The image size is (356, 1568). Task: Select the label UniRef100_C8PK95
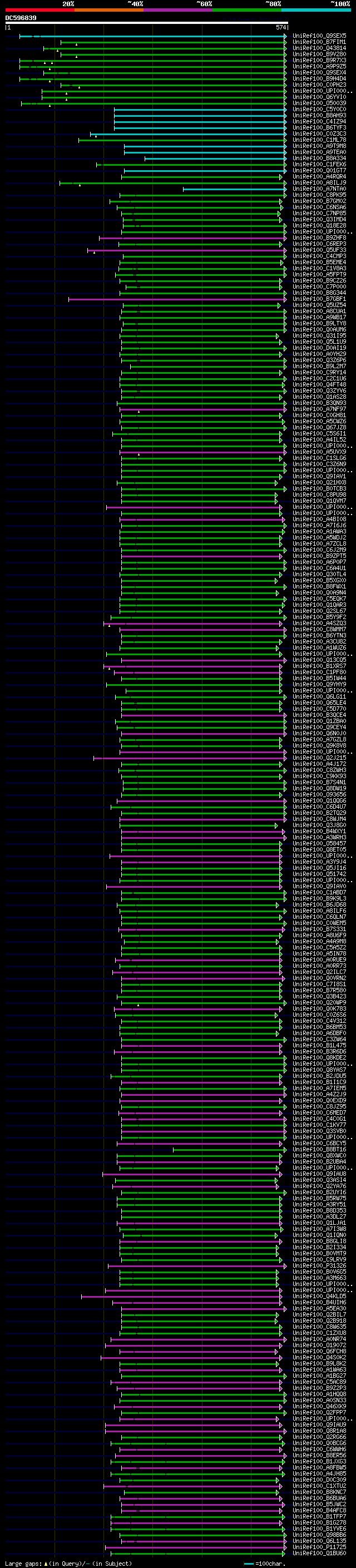point(319,195)
